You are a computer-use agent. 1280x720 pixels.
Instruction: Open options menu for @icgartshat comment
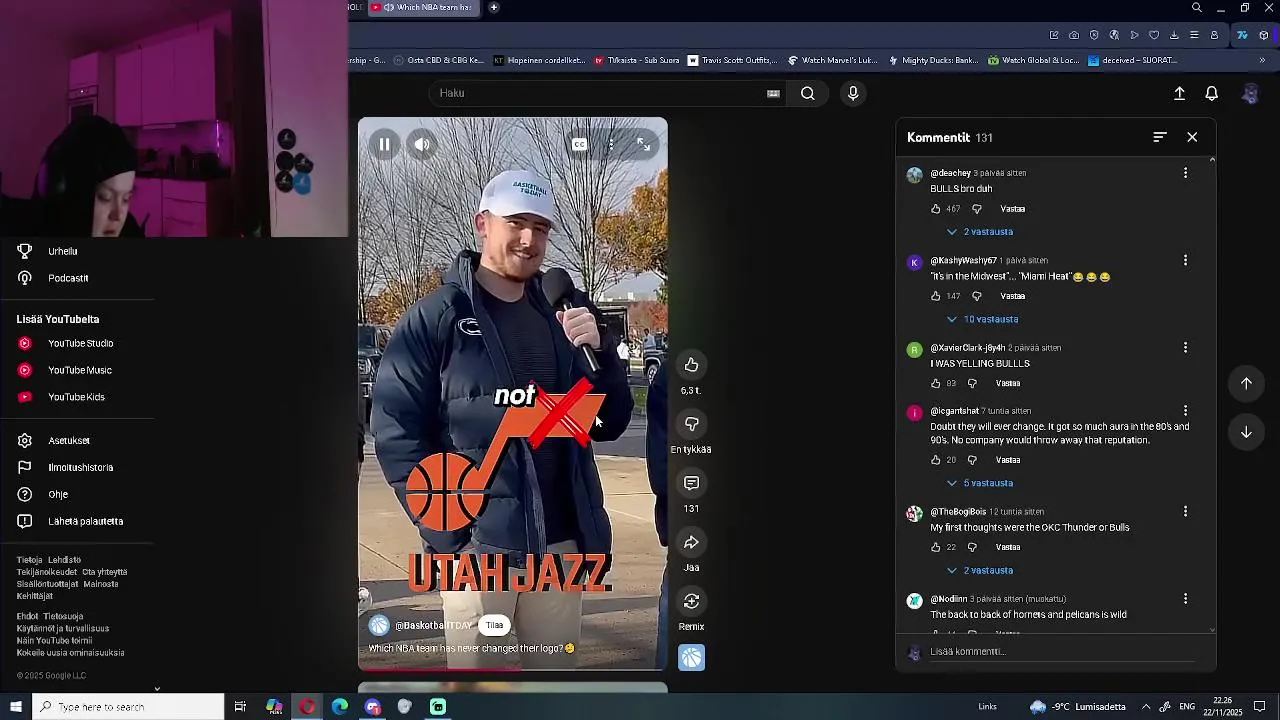pos(1185,411)
